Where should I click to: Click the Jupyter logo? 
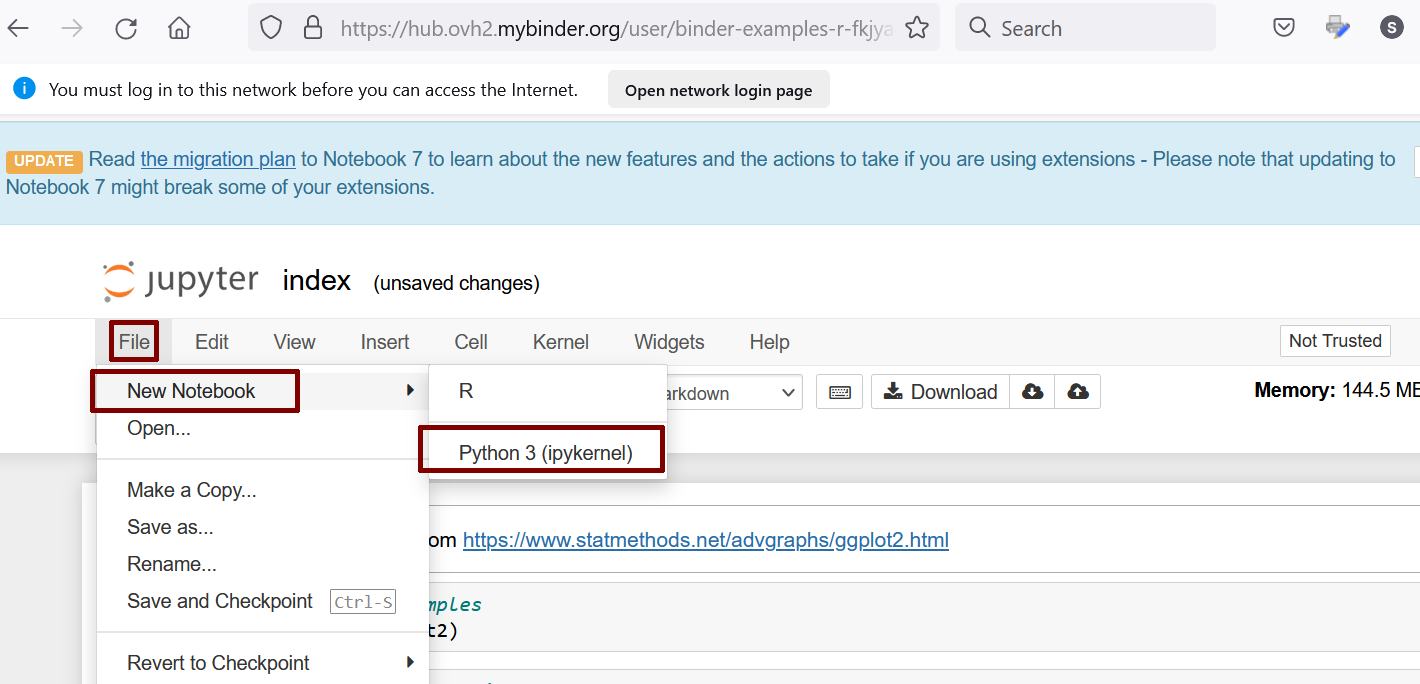coord(181,281)
